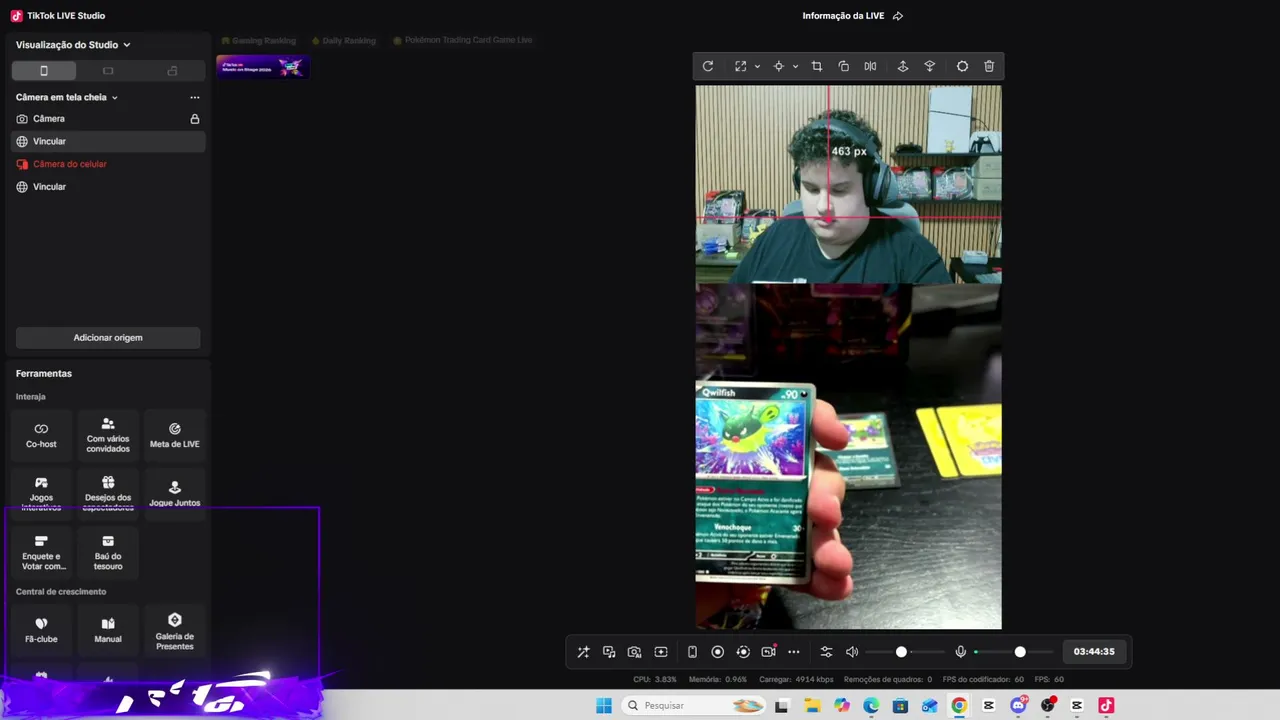Click the Pesquisar taskbar search box
Image resolution: width=1280 pixels, height=720 pixels.
(694, 706)
